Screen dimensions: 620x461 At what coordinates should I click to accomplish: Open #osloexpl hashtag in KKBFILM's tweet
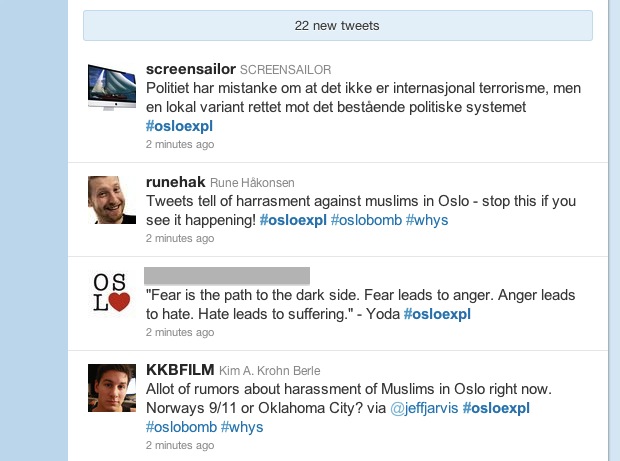(x=496, y=408)
